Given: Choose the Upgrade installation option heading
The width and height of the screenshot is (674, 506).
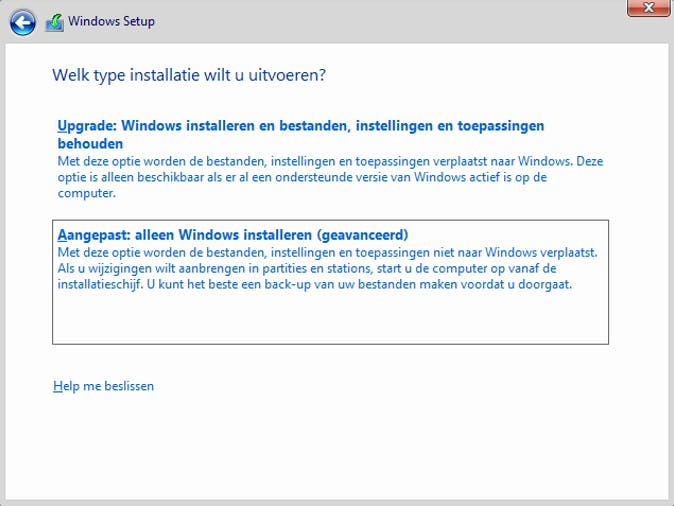Looking at the screenshot, I should click(300, 126).
